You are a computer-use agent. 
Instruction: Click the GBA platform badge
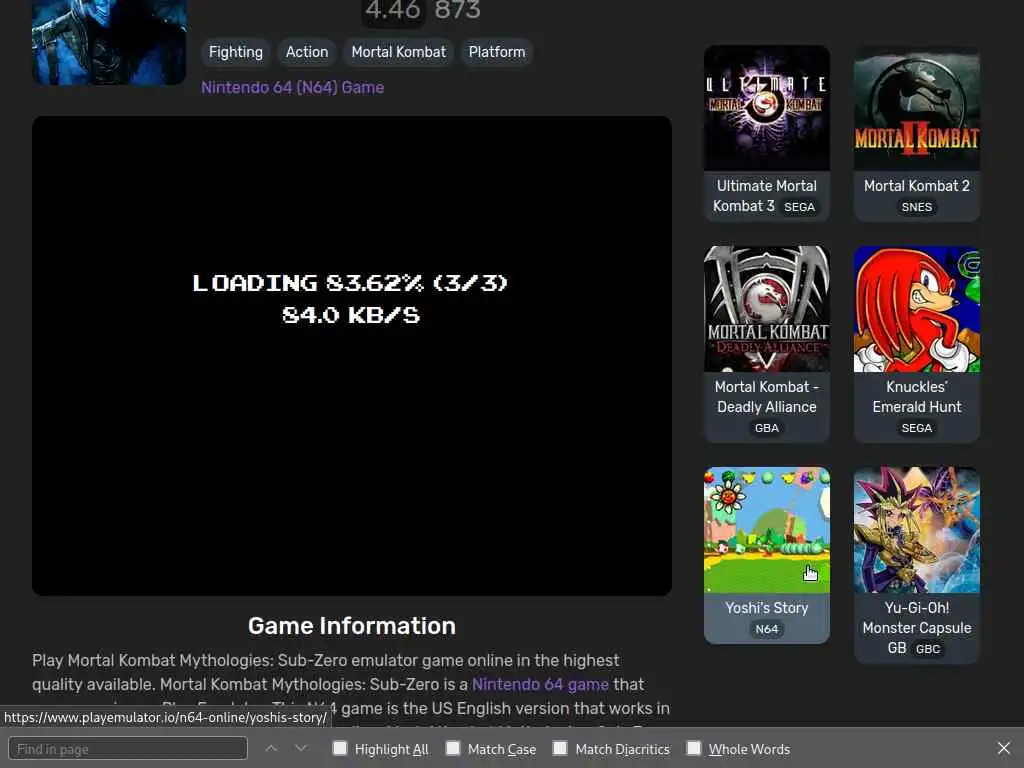(767, 428)
